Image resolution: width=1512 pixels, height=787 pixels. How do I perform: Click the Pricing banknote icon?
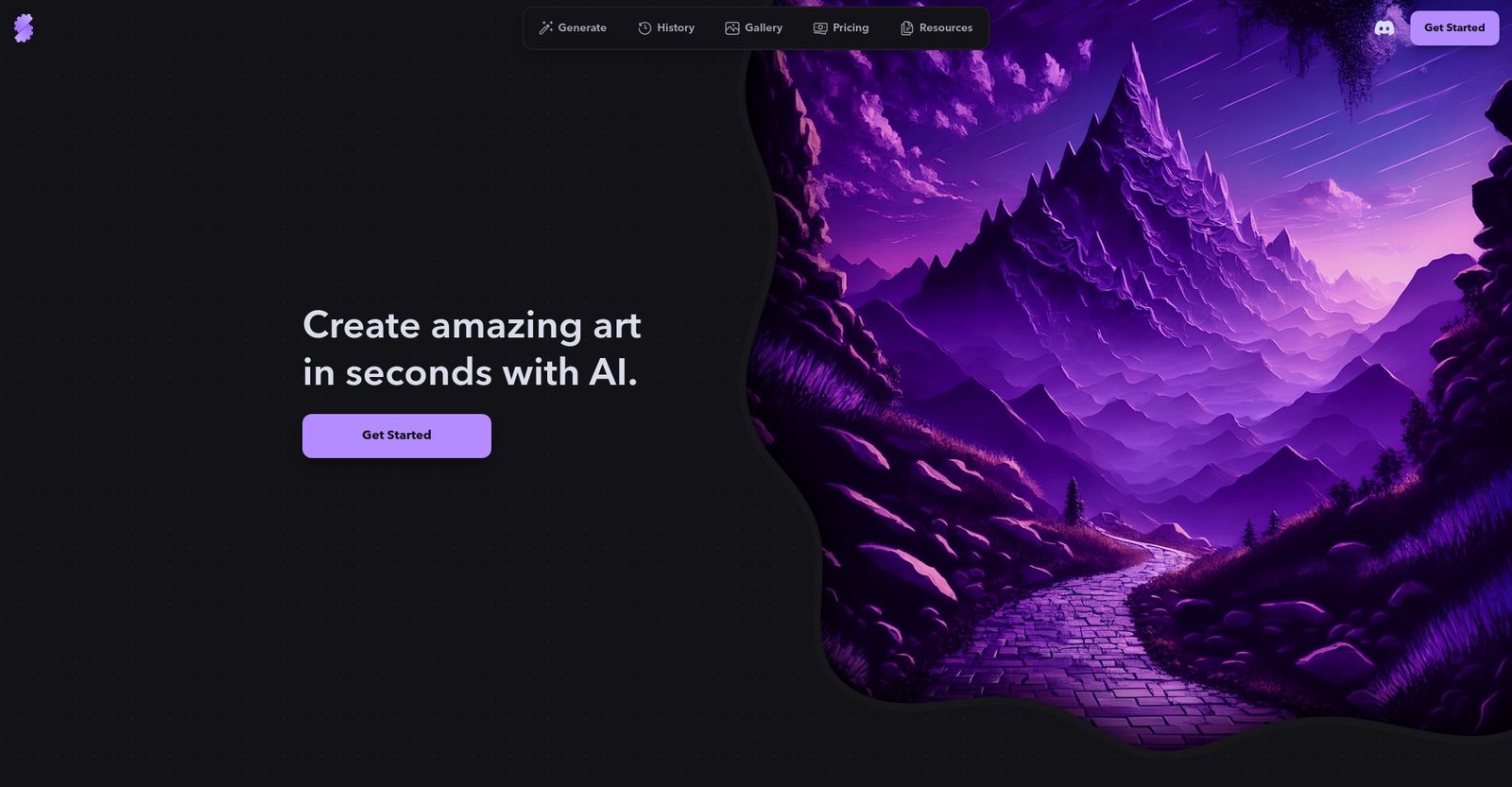click(x=820, y=28)
